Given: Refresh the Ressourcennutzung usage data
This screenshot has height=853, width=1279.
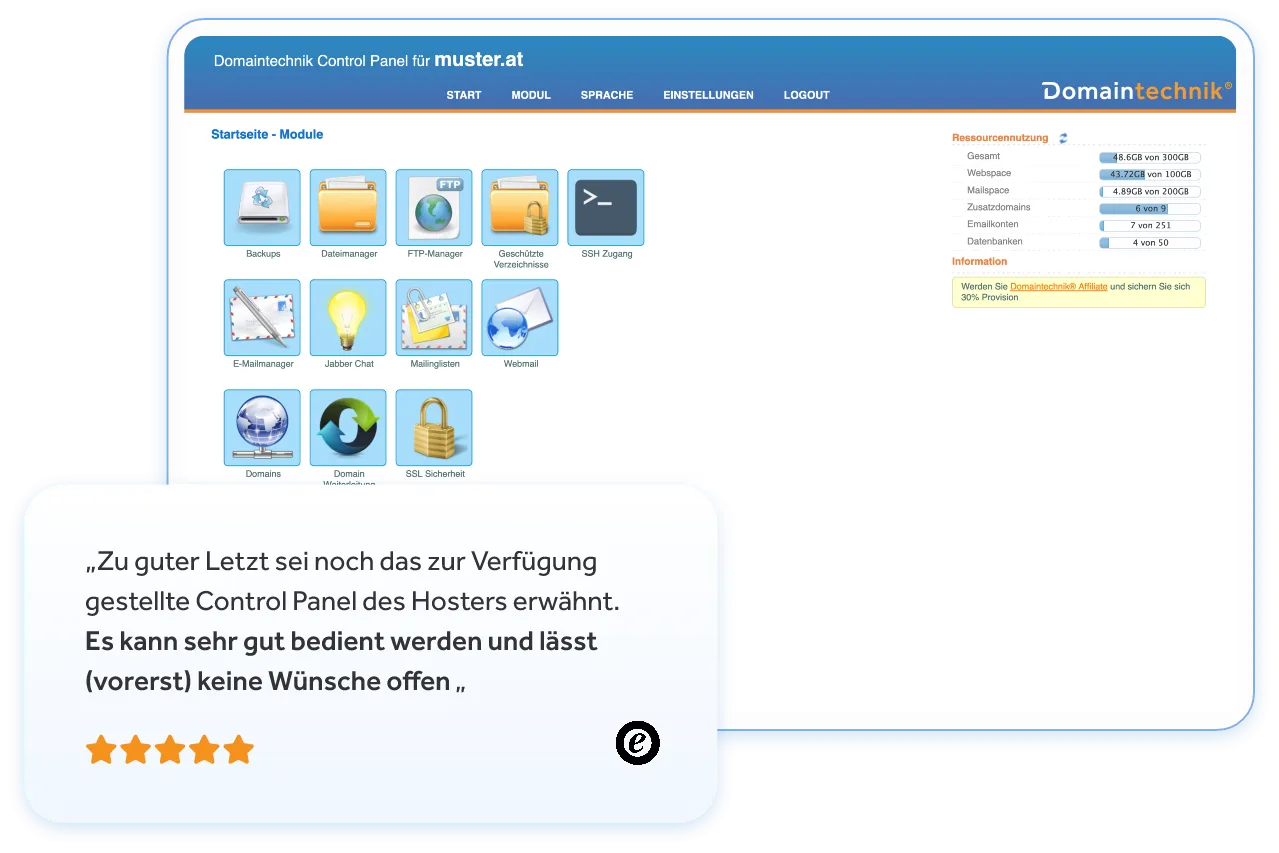Looking at the screenshot, I should pyautogui.click(x=1063, y=138).
